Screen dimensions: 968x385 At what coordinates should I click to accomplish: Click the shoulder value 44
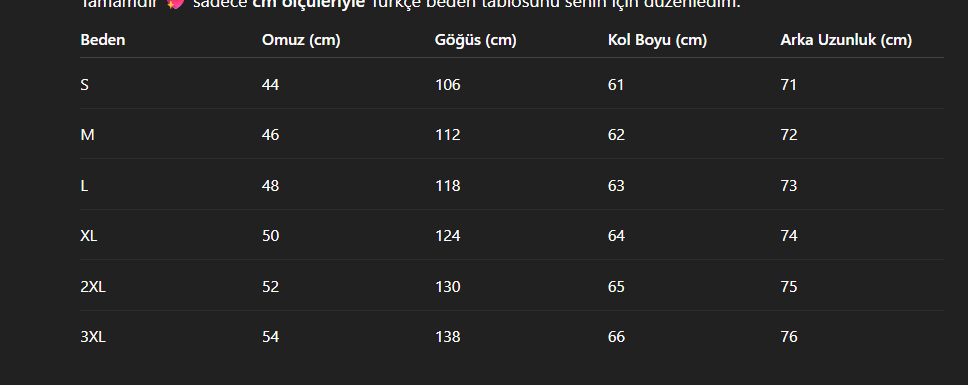(270, 85)
